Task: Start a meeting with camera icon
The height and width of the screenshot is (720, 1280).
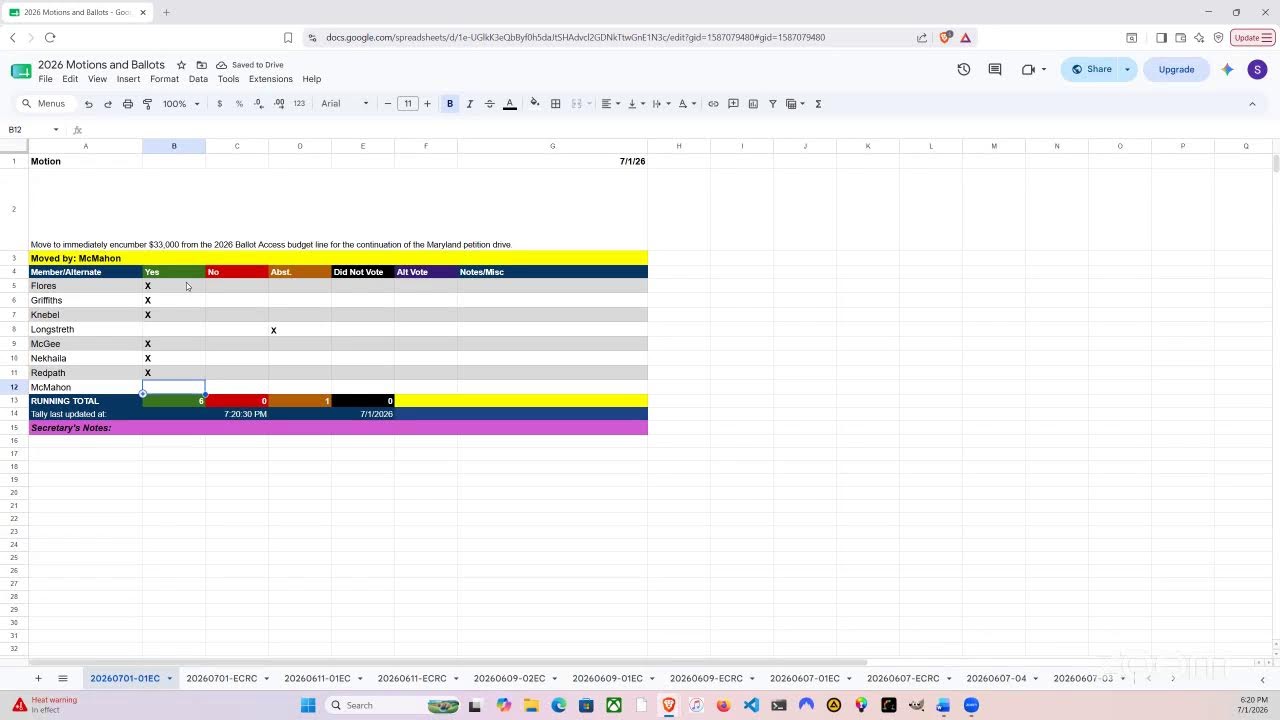Action: 1029,70
